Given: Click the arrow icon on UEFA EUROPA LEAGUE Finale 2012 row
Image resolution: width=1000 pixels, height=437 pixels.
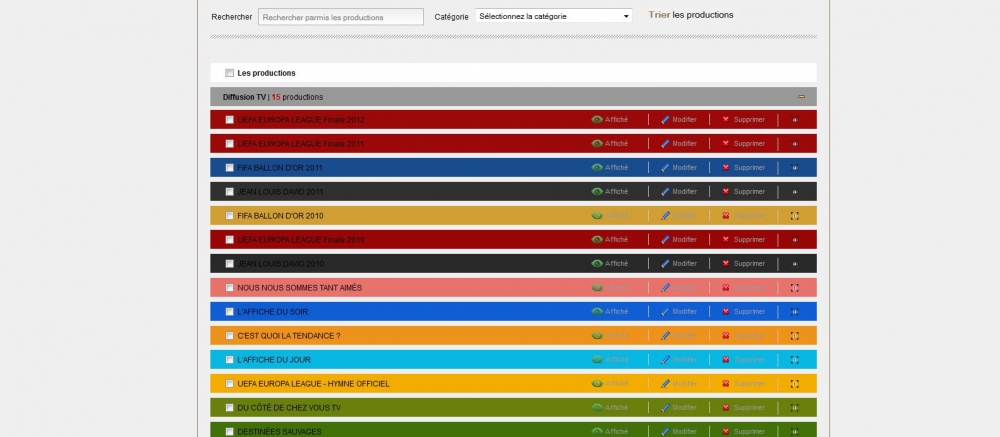Looking at the screenshot, I should [x=795, y=120].
